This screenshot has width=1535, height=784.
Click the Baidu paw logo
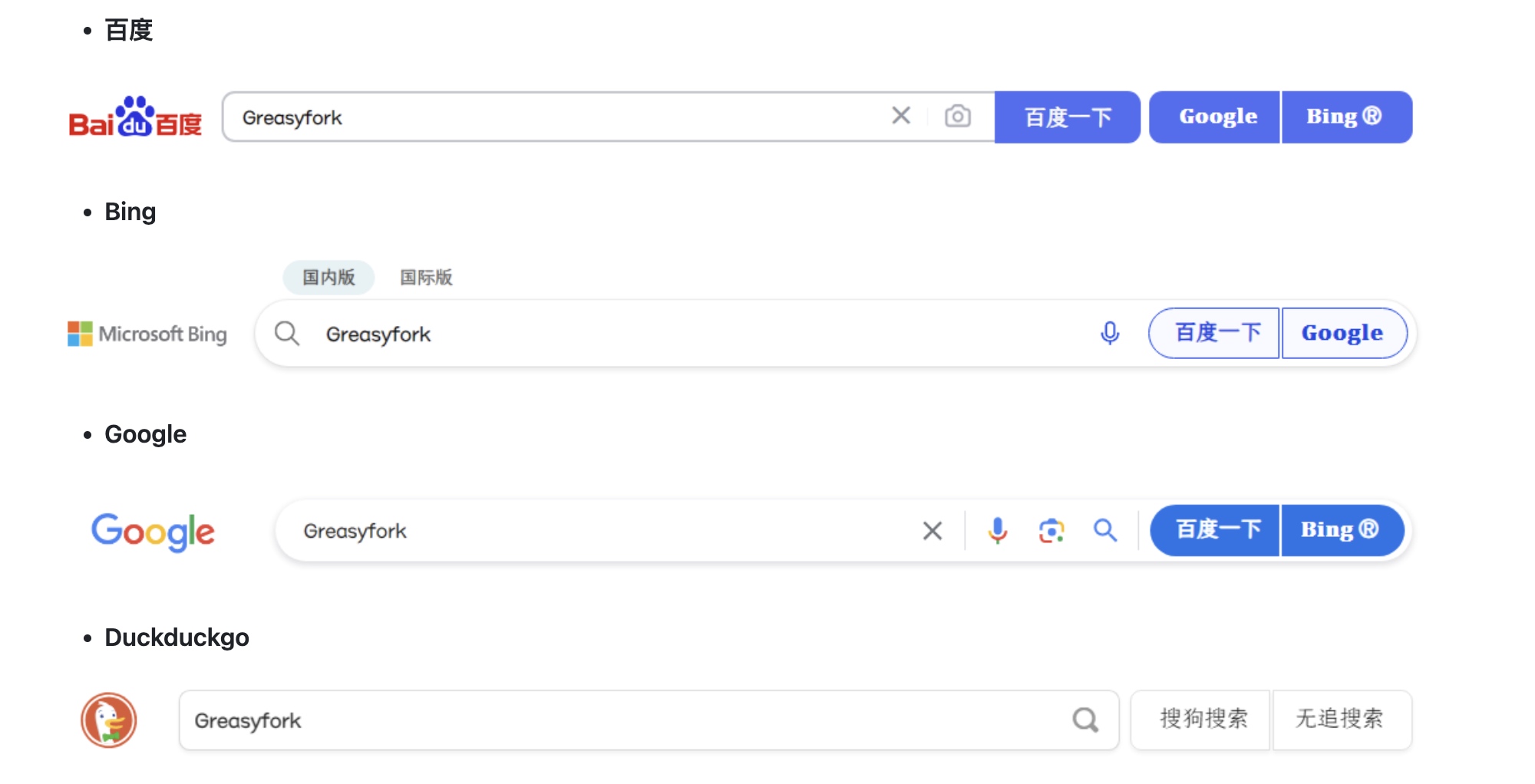[135, 117]
